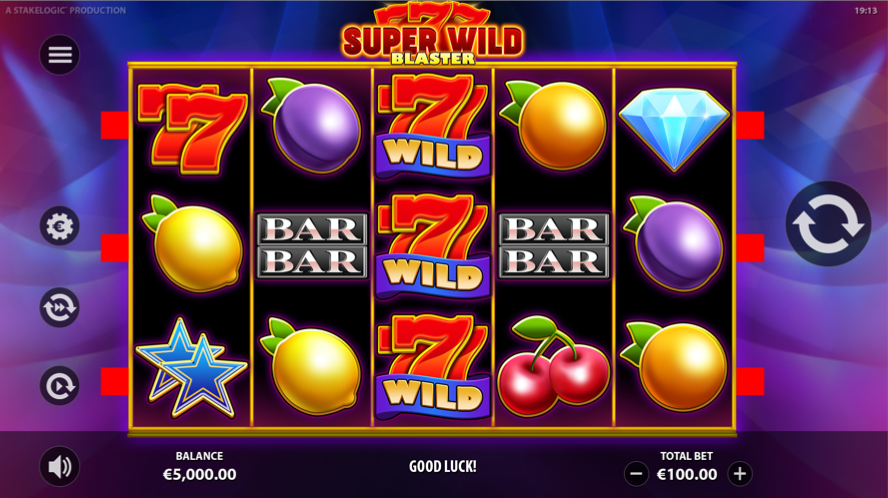Click the red 77 symbol on the first reel

point(193,129)
